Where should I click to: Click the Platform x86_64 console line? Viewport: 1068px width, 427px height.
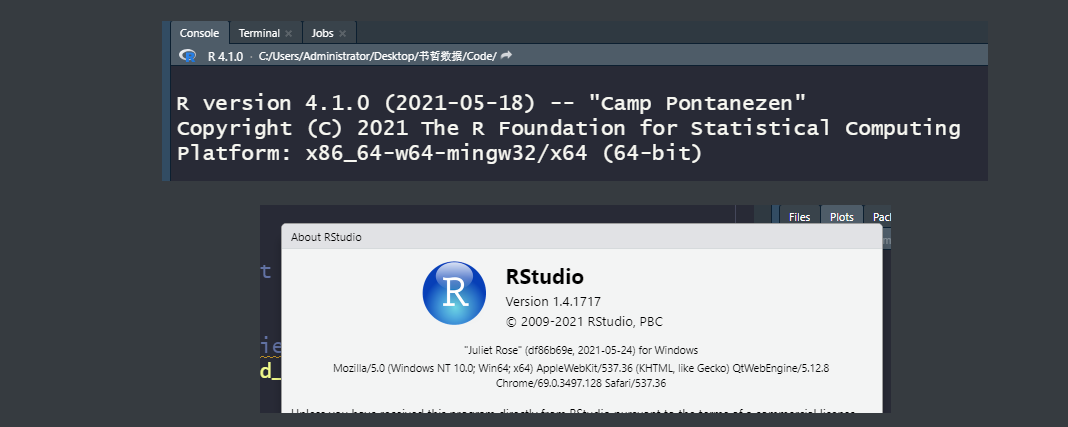(x=440, y=155)
